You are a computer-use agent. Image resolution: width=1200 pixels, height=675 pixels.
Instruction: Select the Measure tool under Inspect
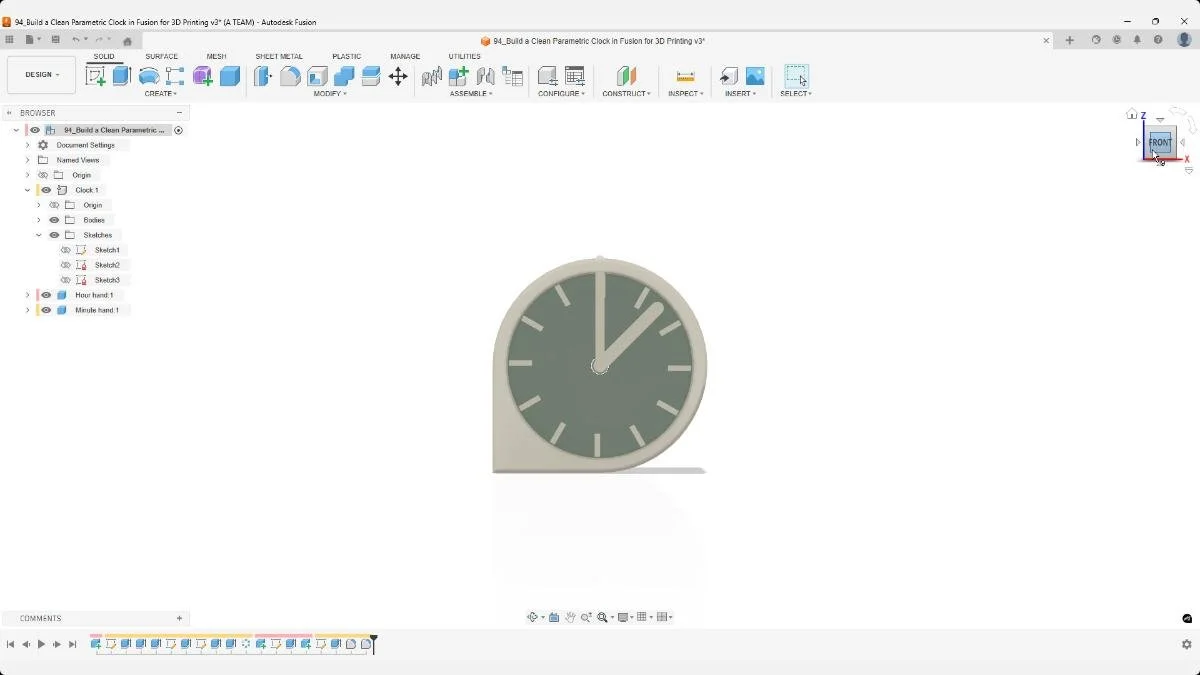[x=685, y=75]
